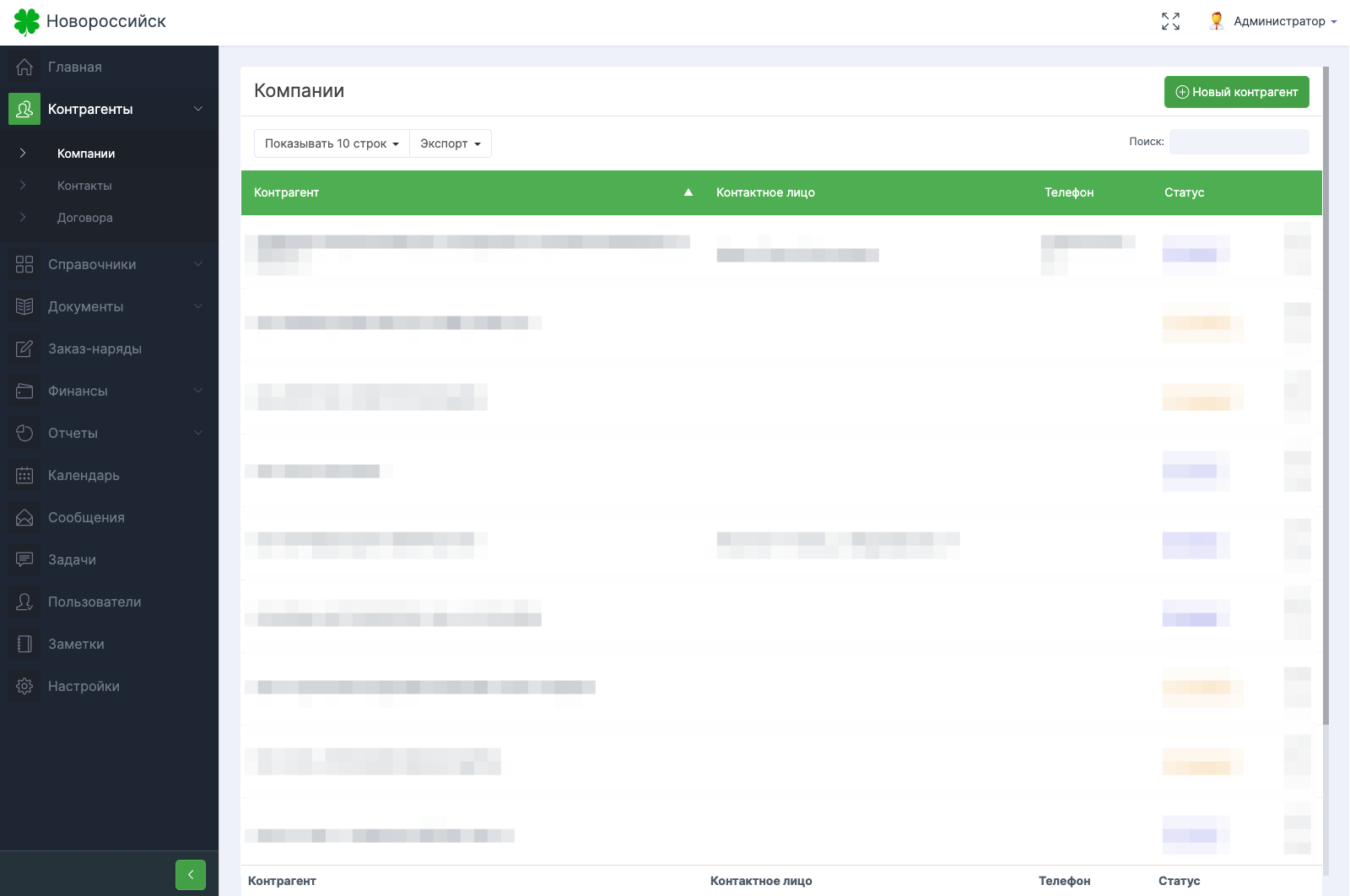This screenshot has width=1350, height=896.
Task: Go to the Договора submenu item
Action: tap(84, 218)
